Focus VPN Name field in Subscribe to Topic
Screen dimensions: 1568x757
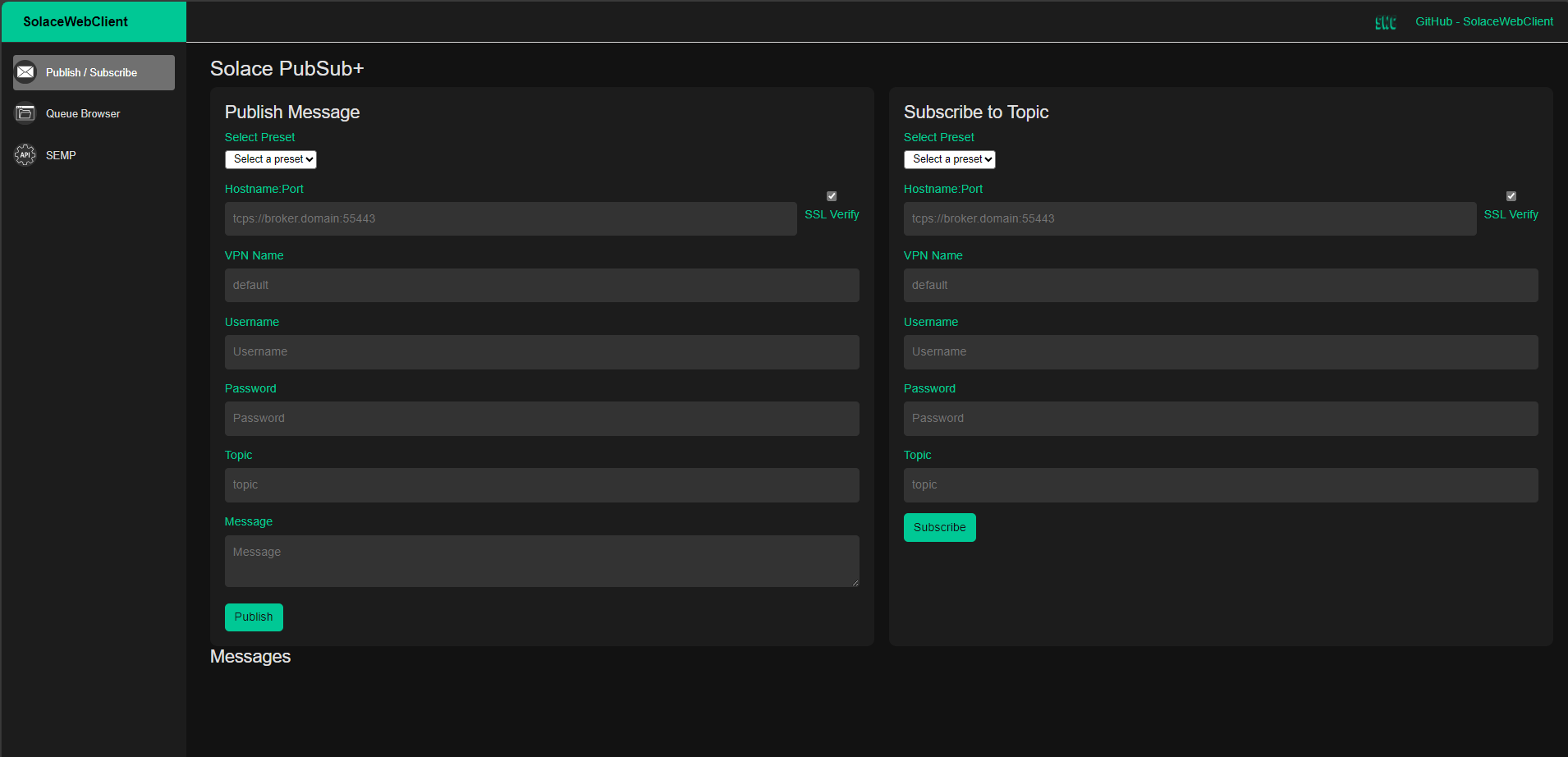click(x=1221, y=285)
